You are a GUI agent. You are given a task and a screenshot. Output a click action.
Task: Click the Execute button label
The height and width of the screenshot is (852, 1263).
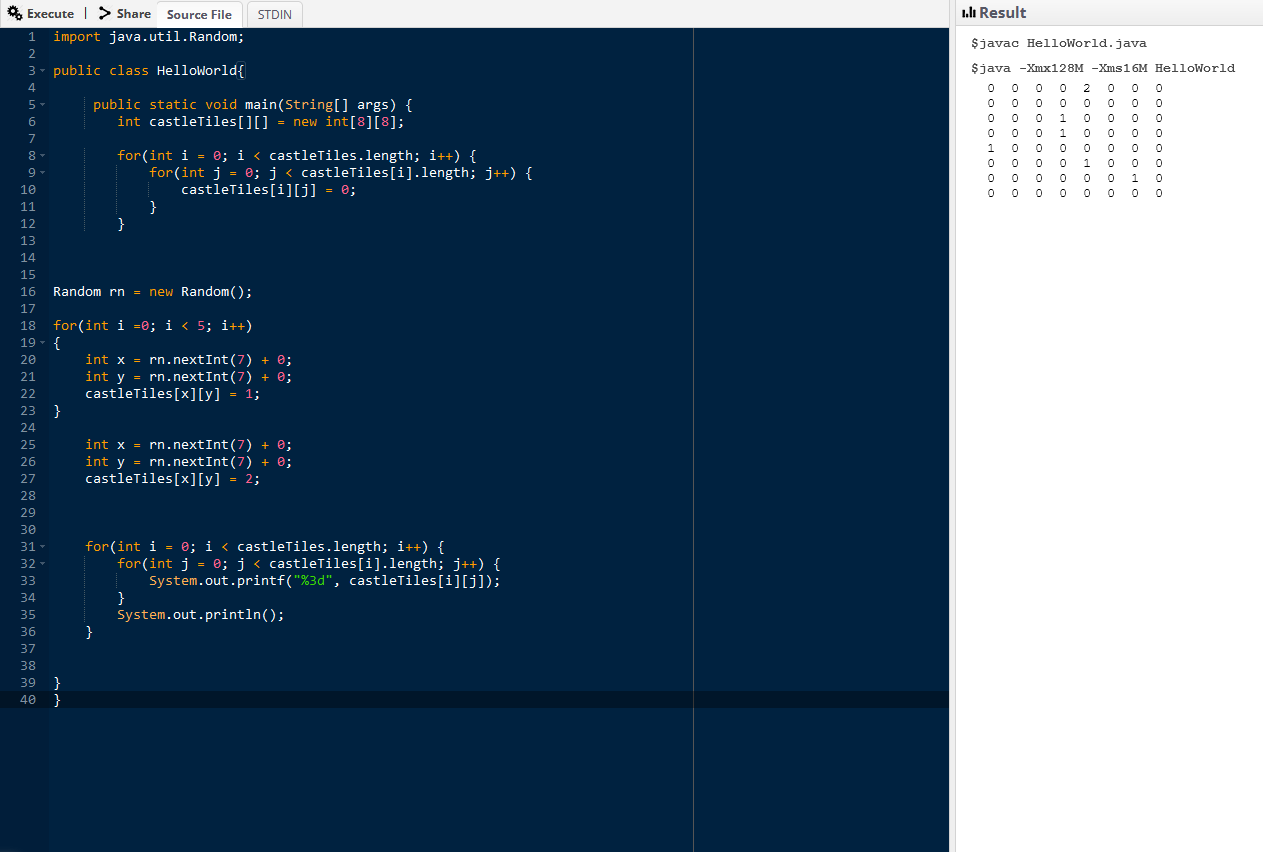(50, 14)
